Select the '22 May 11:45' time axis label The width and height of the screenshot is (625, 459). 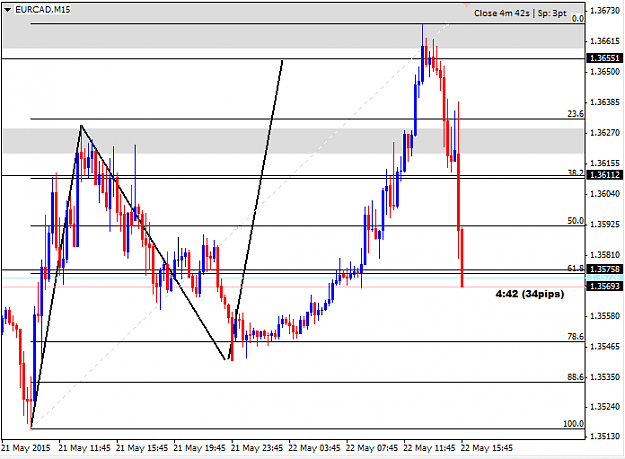429,448
